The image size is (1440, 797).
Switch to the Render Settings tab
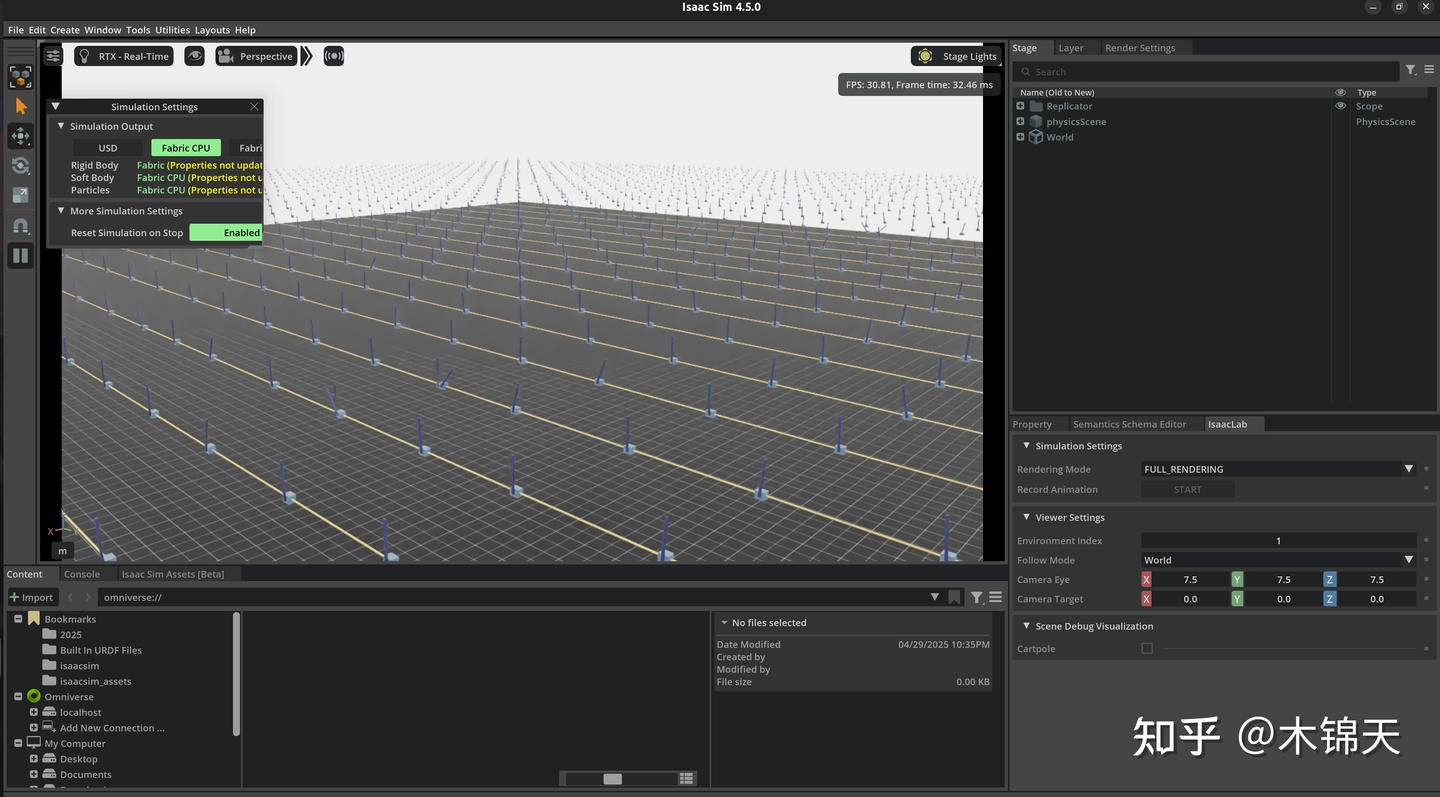[1140, 48]
